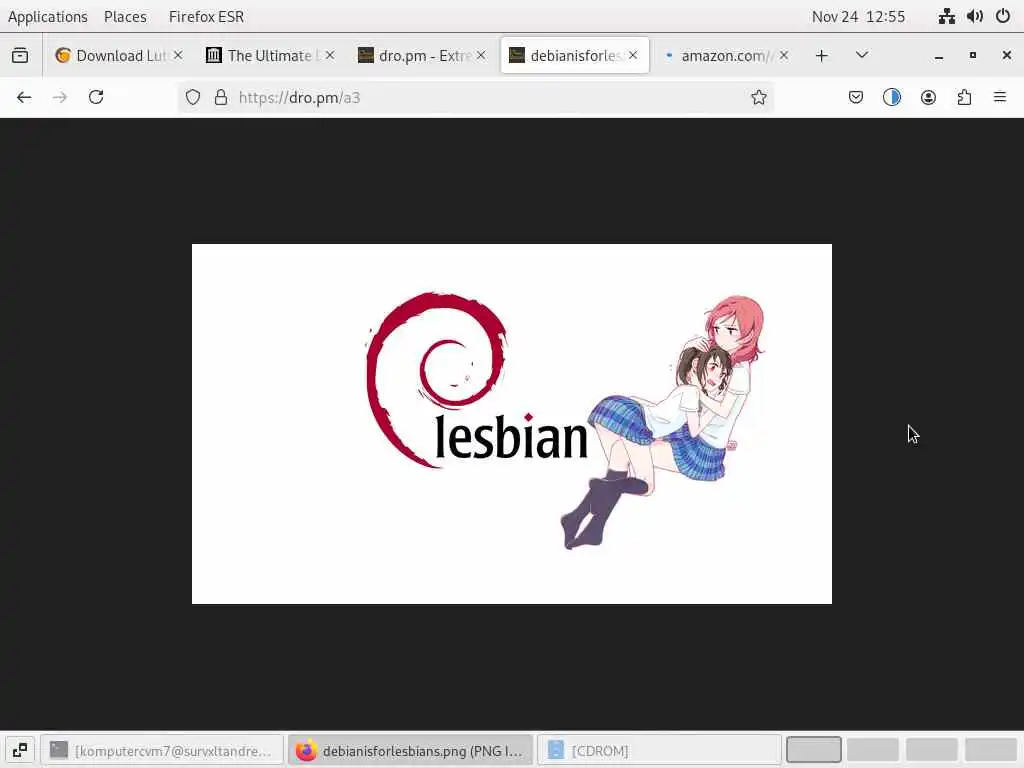Image resolution: width=1024 pixels, height=768 pixels.
Task: Open volume speaker tray icon
Action: click(x=975, y=16)
